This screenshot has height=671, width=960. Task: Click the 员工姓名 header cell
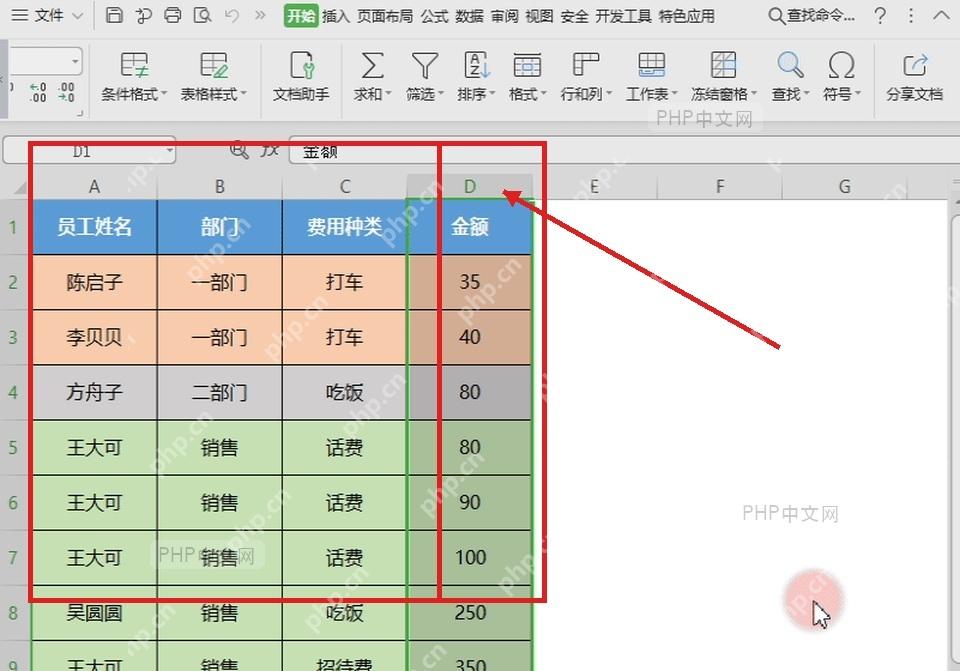pyautogui.click(x=94, y=227)
